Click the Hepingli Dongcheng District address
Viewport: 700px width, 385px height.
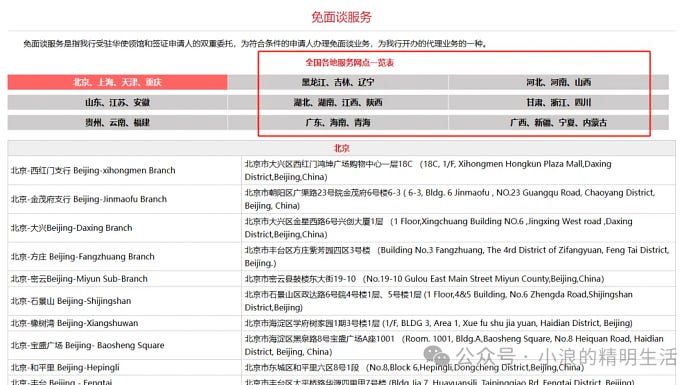pyautogui.click(x=458, y=368)
